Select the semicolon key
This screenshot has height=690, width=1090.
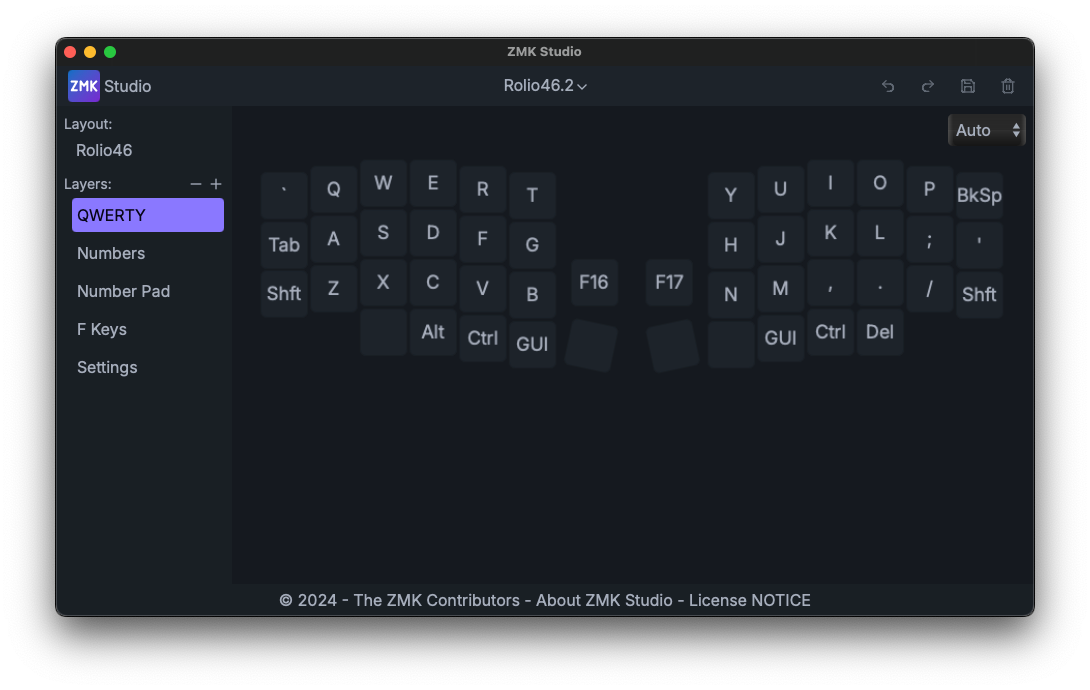point(929,238)
